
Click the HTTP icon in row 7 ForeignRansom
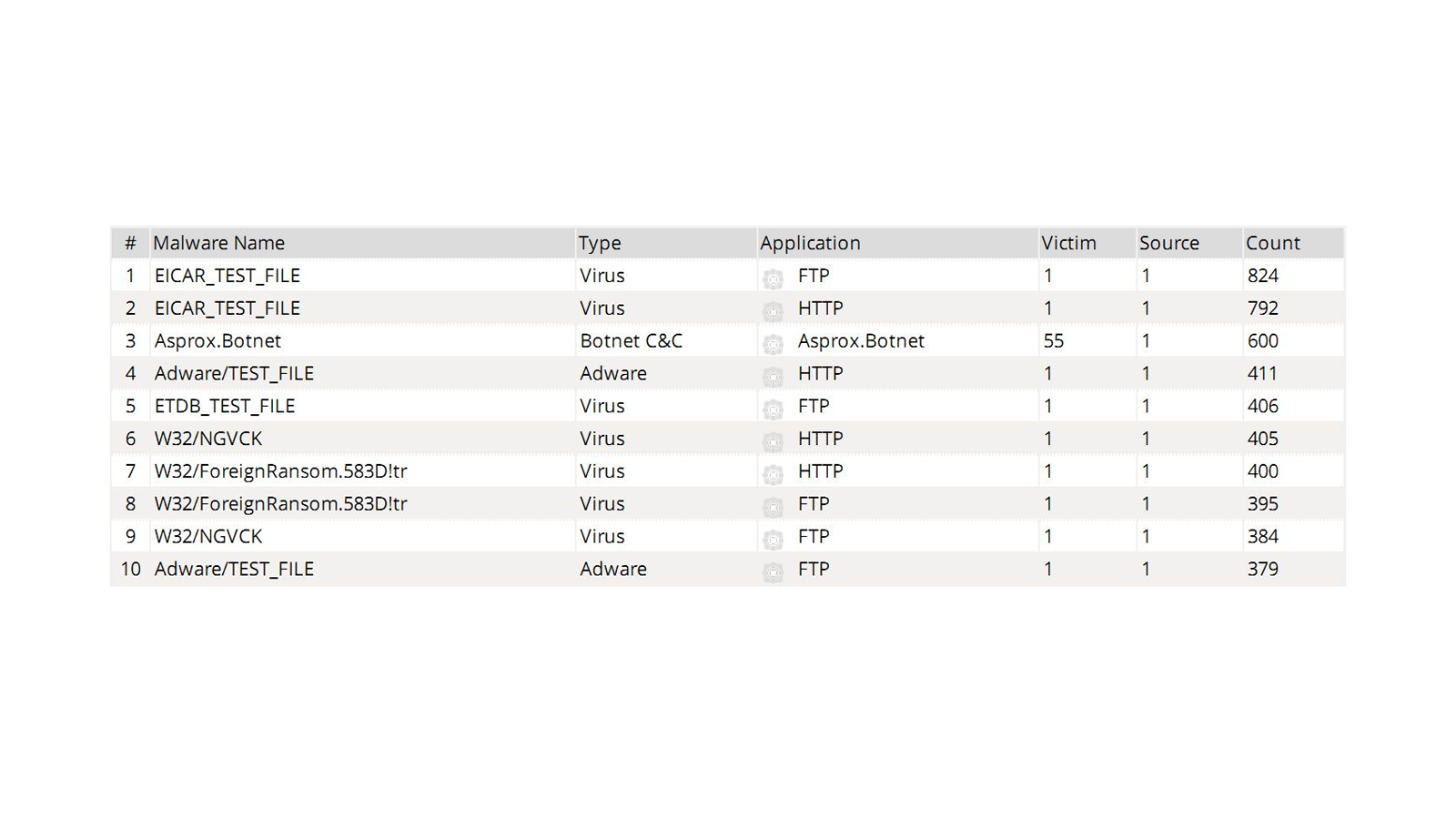coord(773,474)
